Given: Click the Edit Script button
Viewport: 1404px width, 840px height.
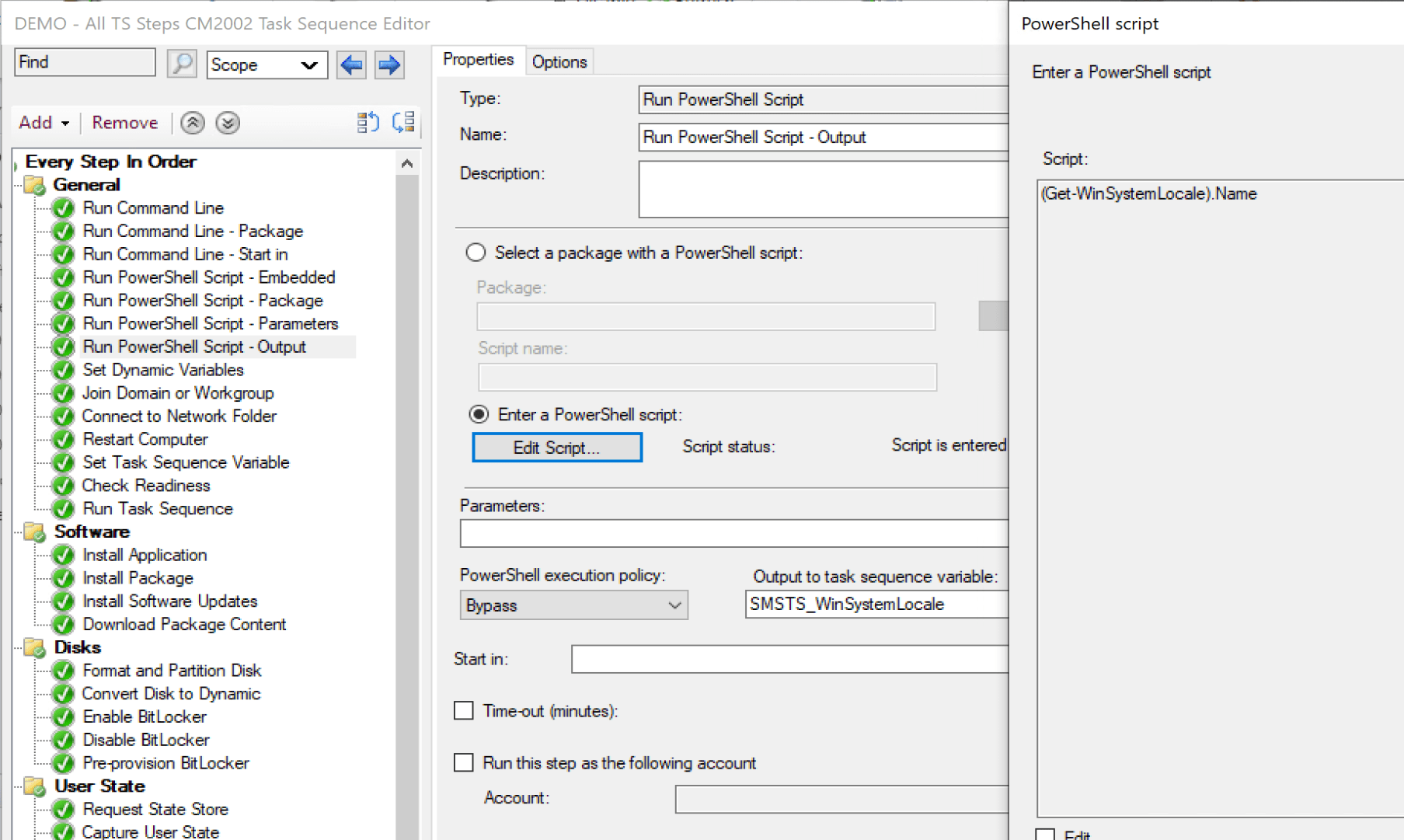Looking at the screenshot, I should 556,447.
